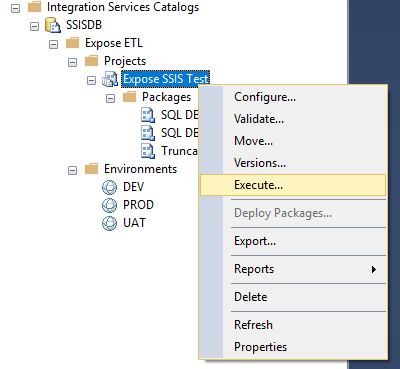Click the Expose SSIS Test project icon
The width and height of the screenshot is (400, 369).
coord(110,79)
